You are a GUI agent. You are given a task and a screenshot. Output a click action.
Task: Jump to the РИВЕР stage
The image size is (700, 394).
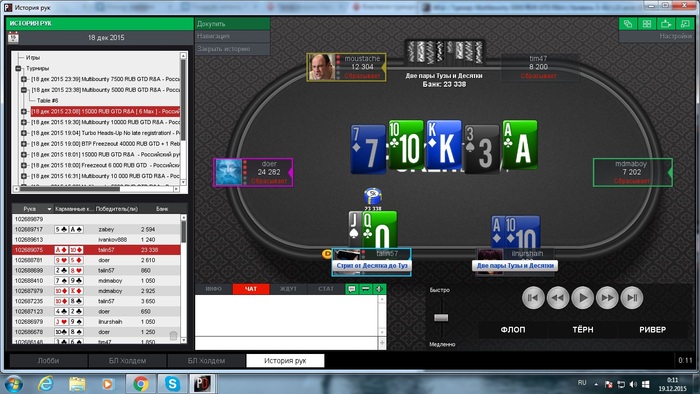652,329
